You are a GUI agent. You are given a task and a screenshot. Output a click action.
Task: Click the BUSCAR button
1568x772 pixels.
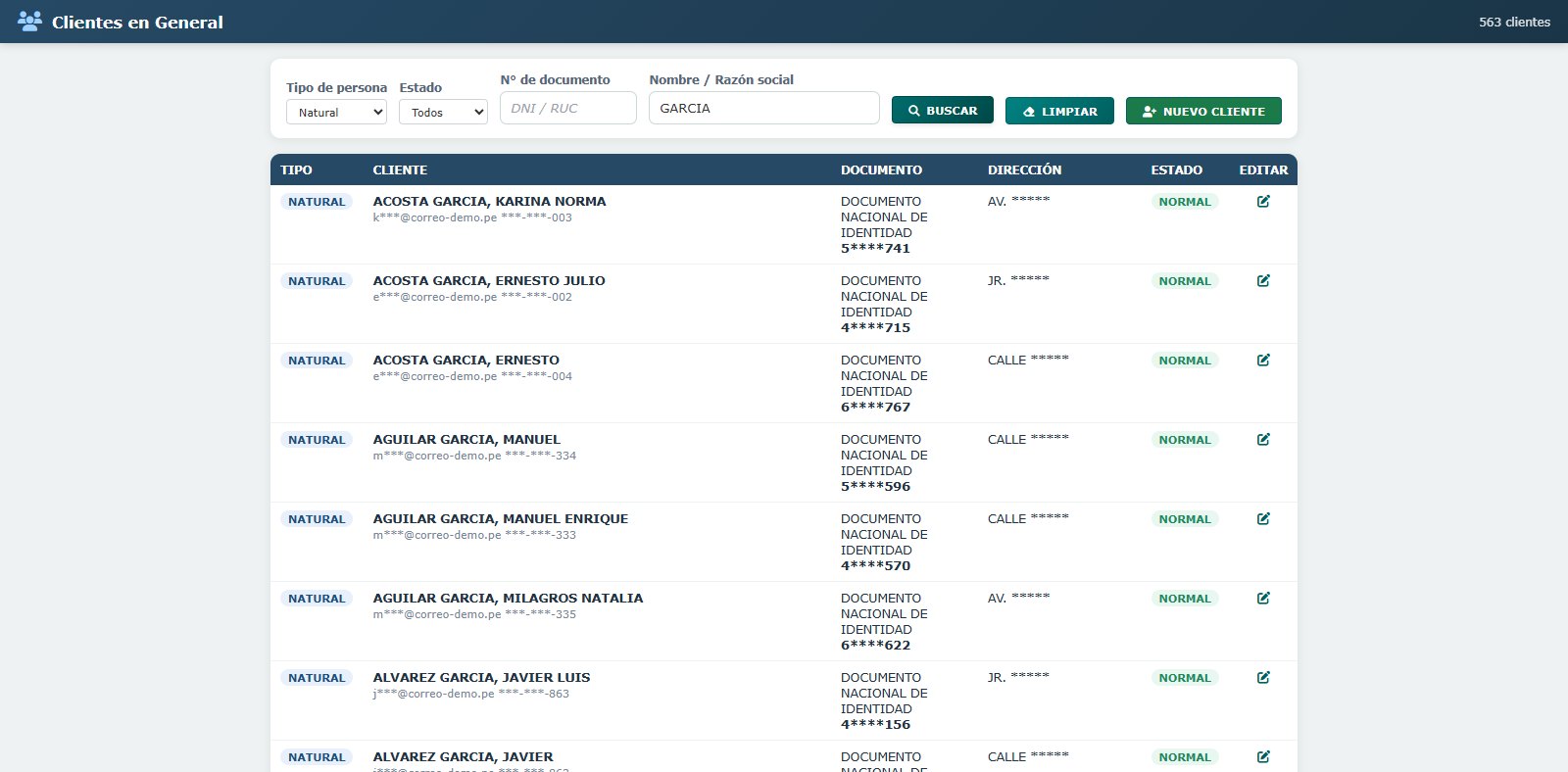943,111
